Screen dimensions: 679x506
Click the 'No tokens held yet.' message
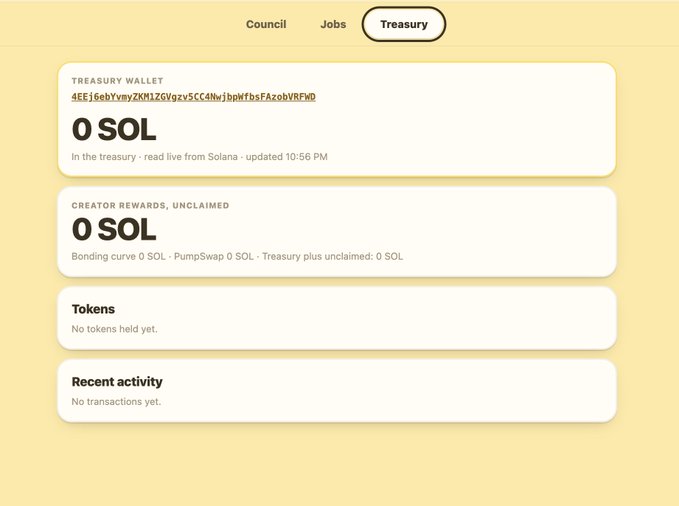[x=114, y=329]
